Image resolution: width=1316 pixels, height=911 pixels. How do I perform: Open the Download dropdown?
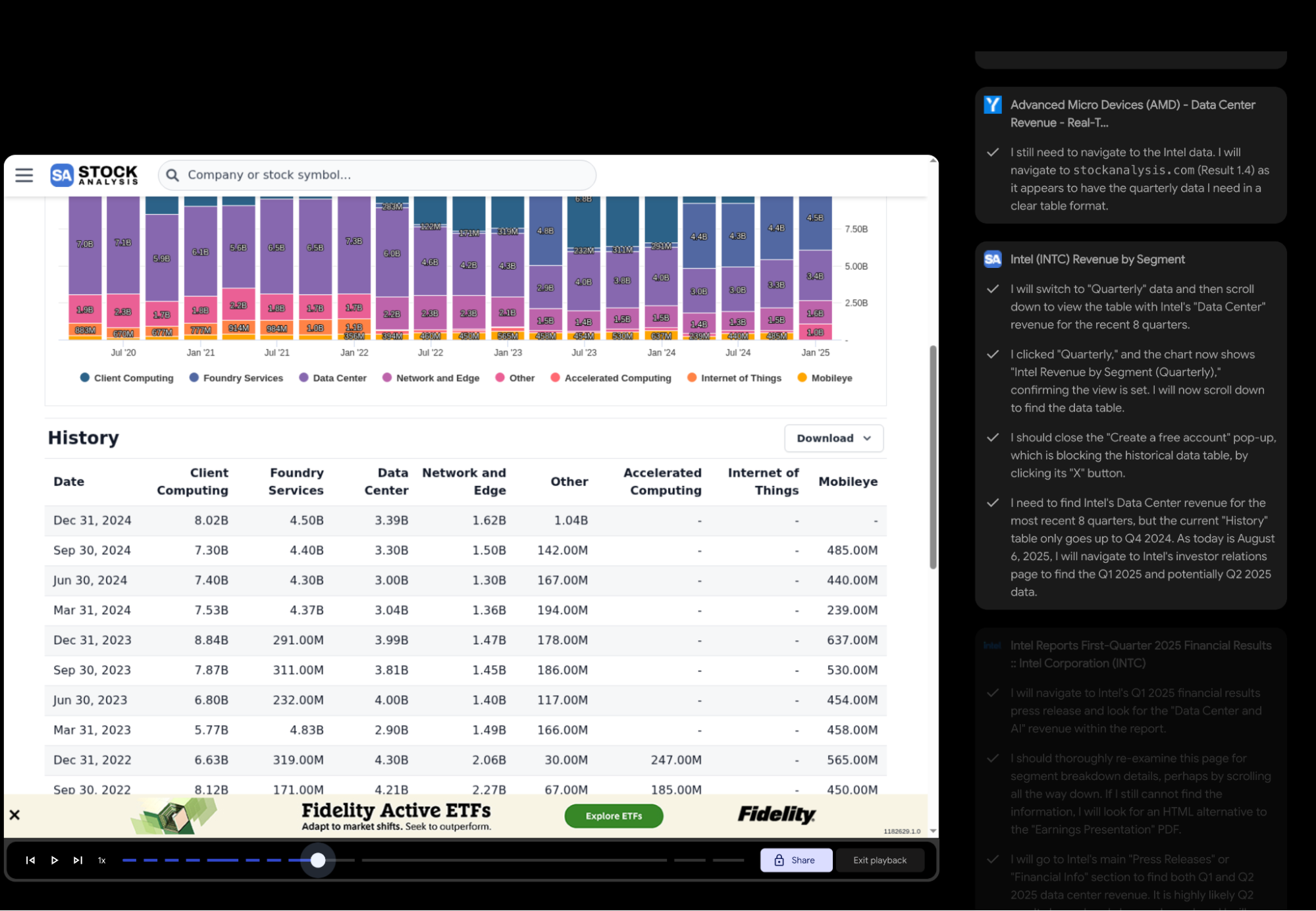833,438
